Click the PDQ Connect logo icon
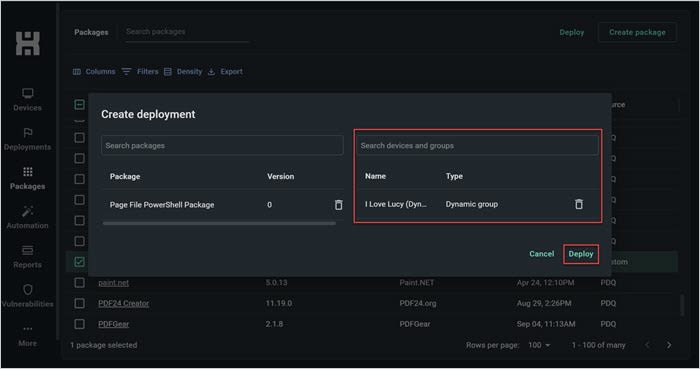This screenshot has width=700, height=369. [x=28, y=43]
